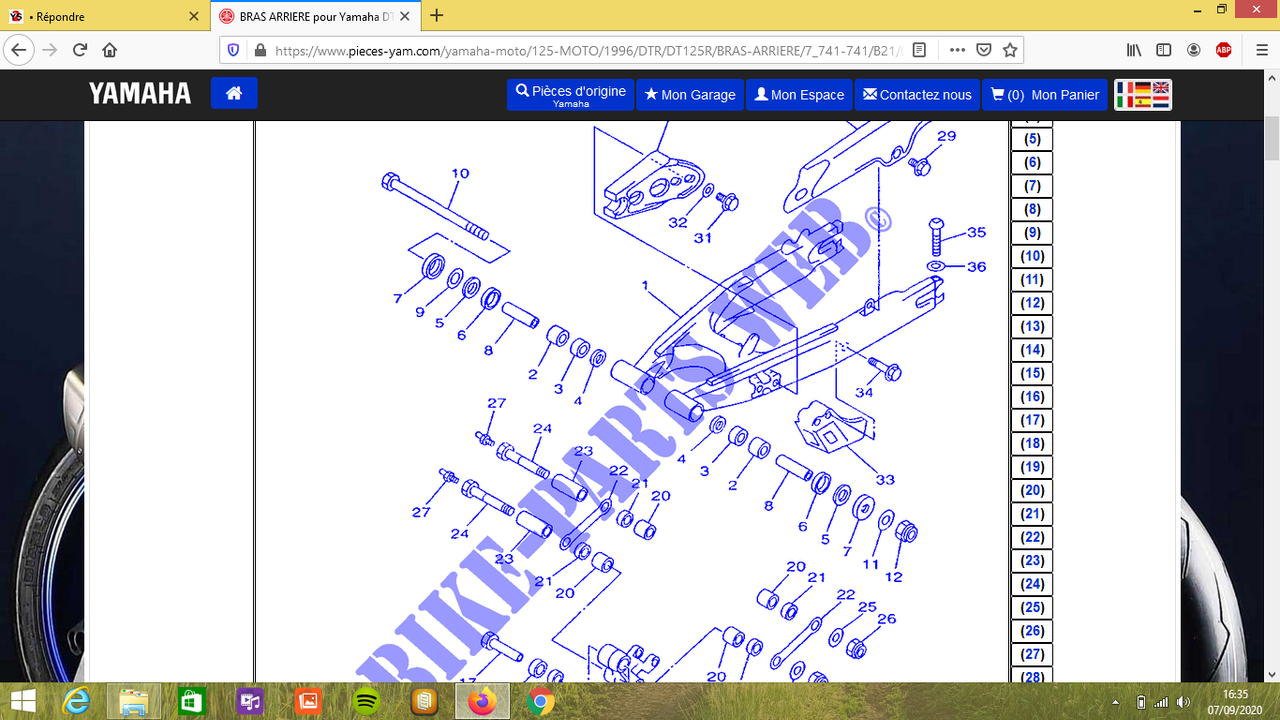Viewport: 1280px width, 720px height.
Task: Launch Internet Explorer from taskbar
Action: (x=76, y=702)
